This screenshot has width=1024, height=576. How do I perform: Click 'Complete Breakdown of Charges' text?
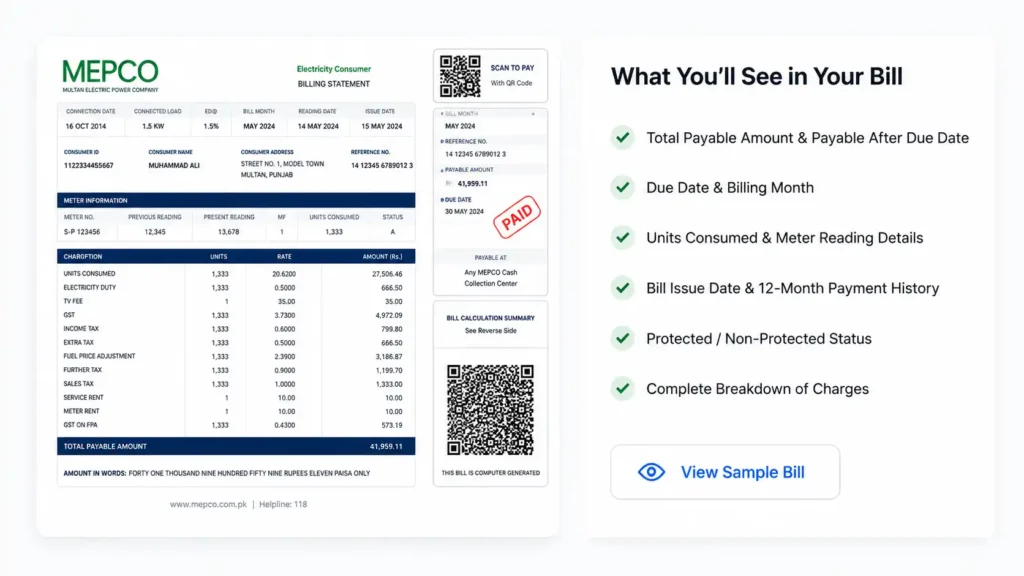pyautogui.click(x=758, y=389)
